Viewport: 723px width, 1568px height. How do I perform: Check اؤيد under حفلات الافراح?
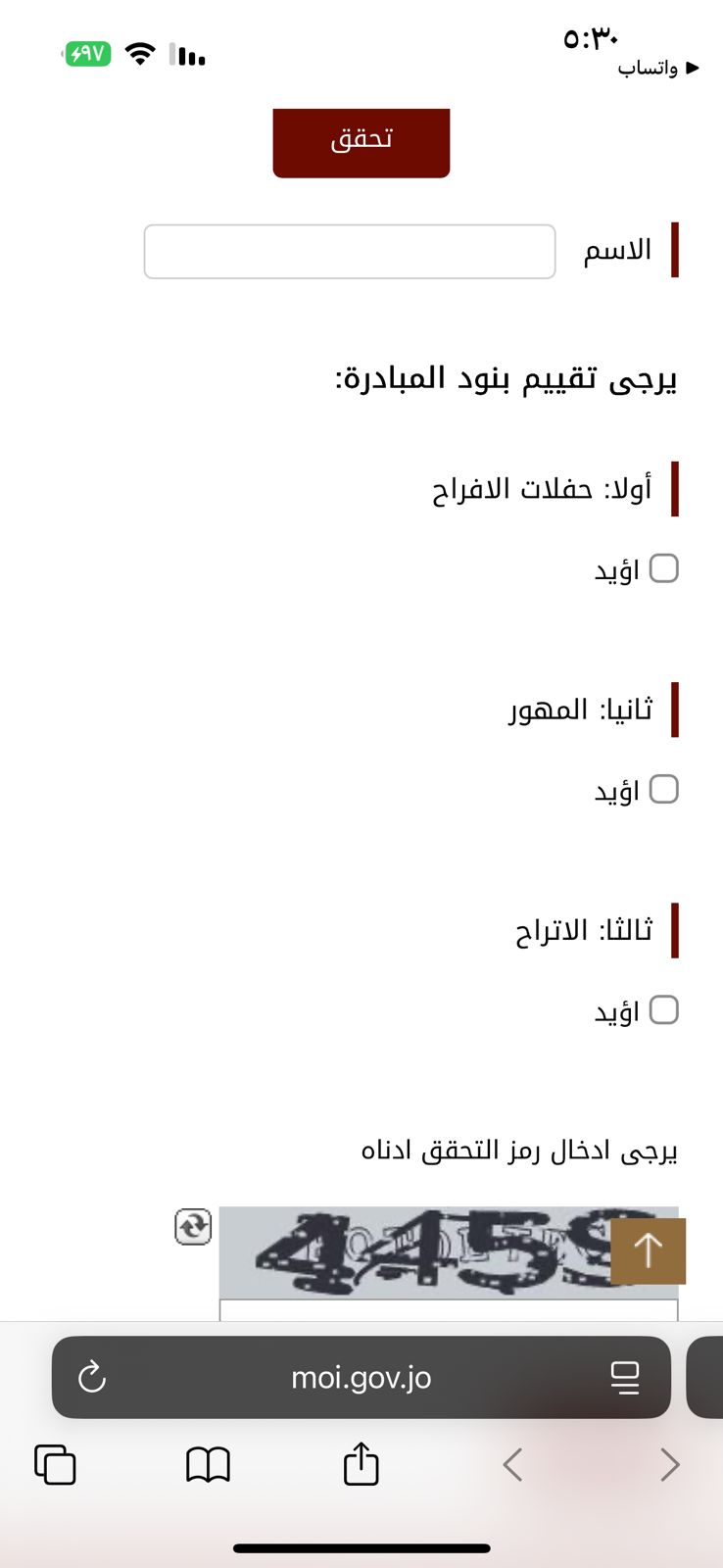[664, 568]
